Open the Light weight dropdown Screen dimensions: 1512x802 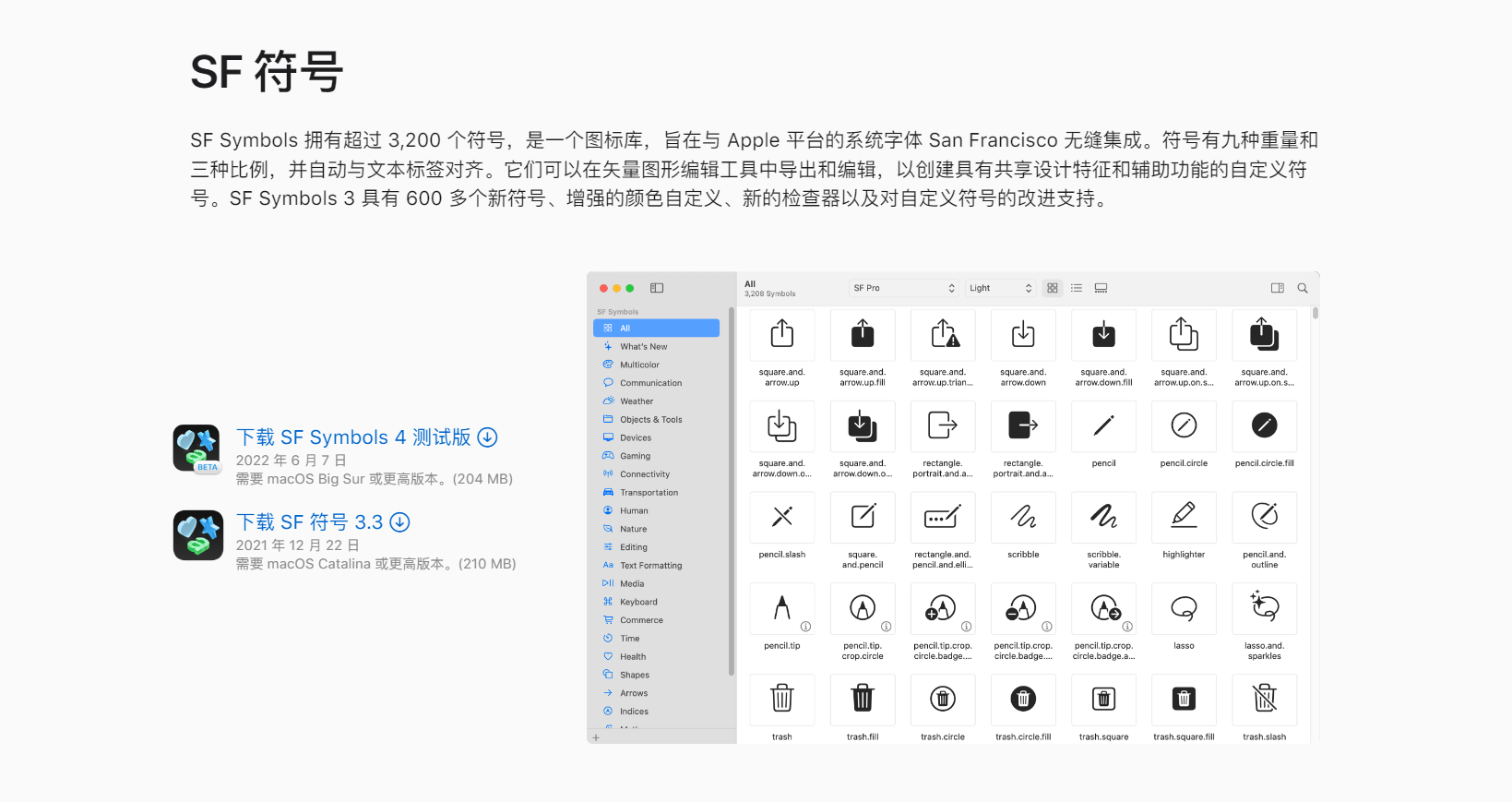(x=1001, y=288)
